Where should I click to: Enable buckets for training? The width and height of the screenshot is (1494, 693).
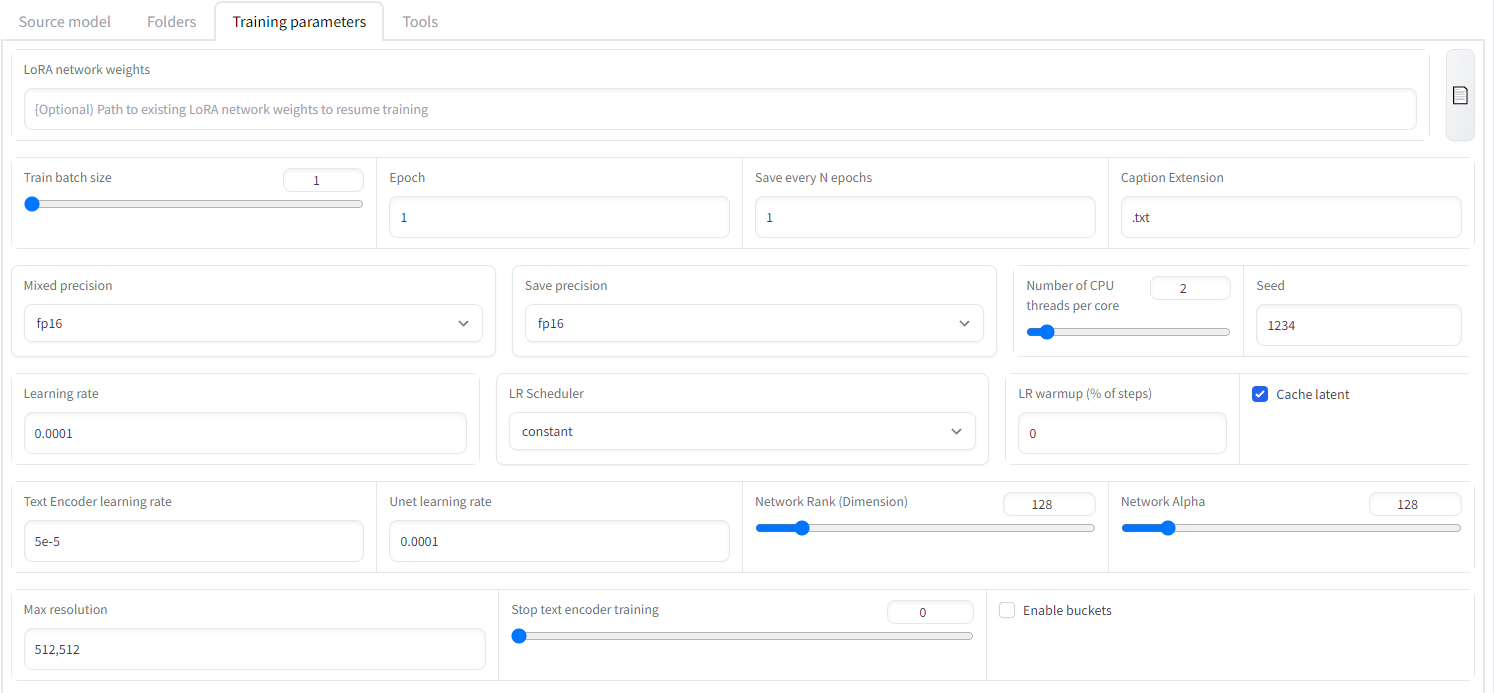(1006, 609)
